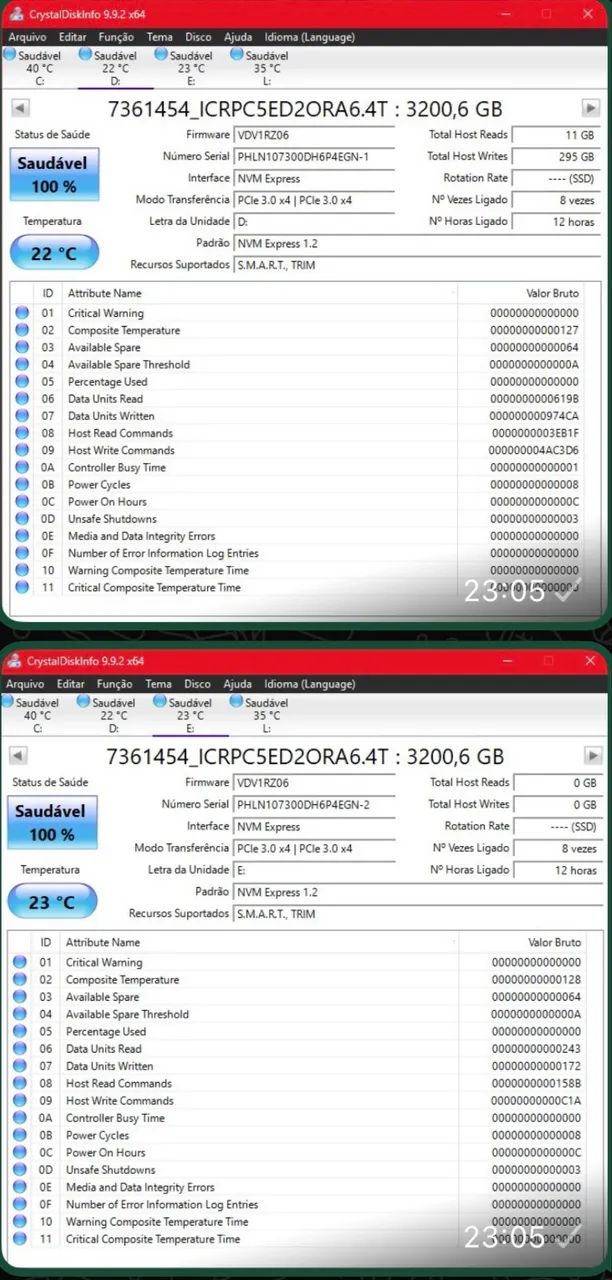The image size is (612, 1280).
Task: Click the status icon of Power On Hours row, bottom window
Action: (20, 1153)
